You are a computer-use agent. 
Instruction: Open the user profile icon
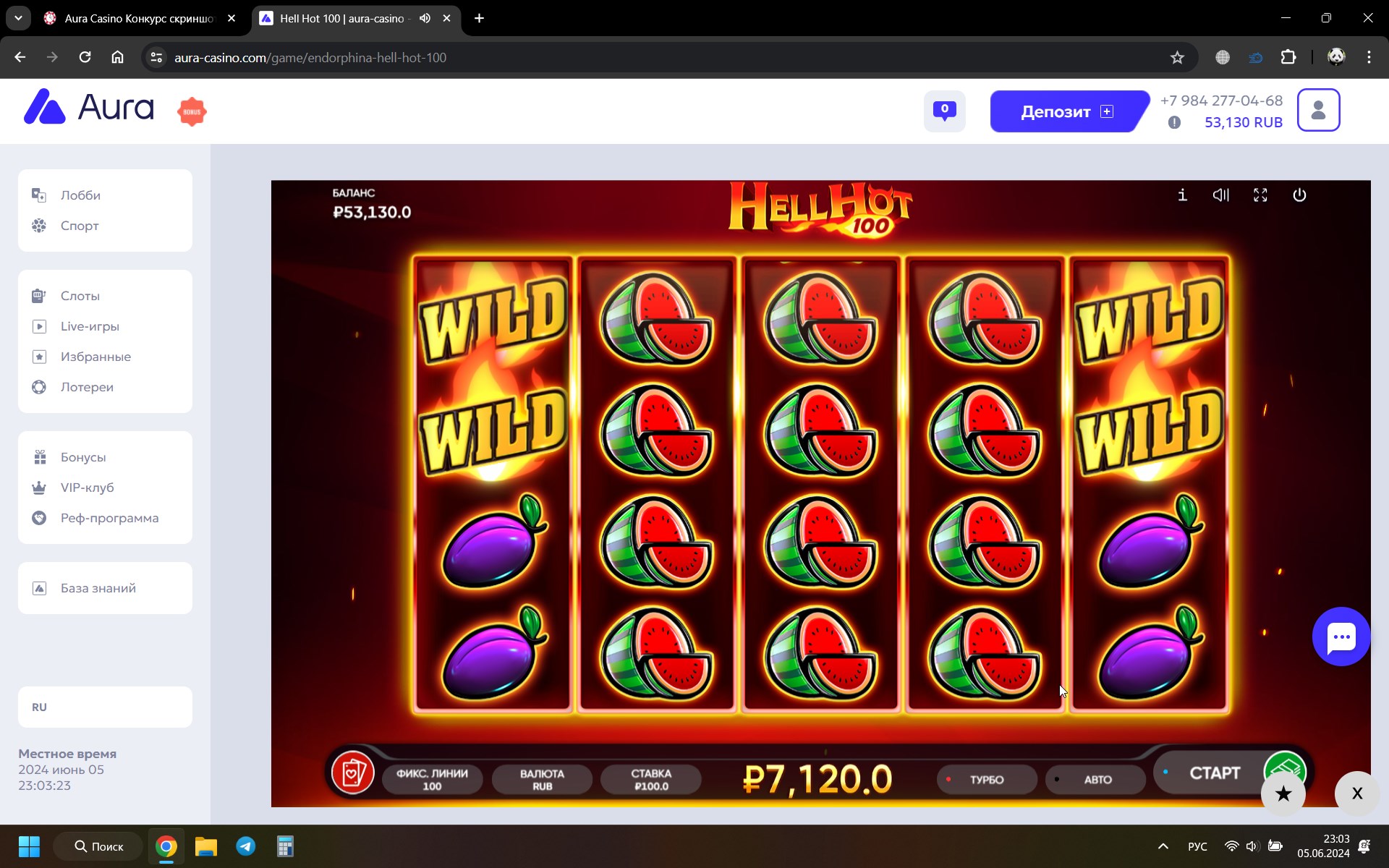1318,110
